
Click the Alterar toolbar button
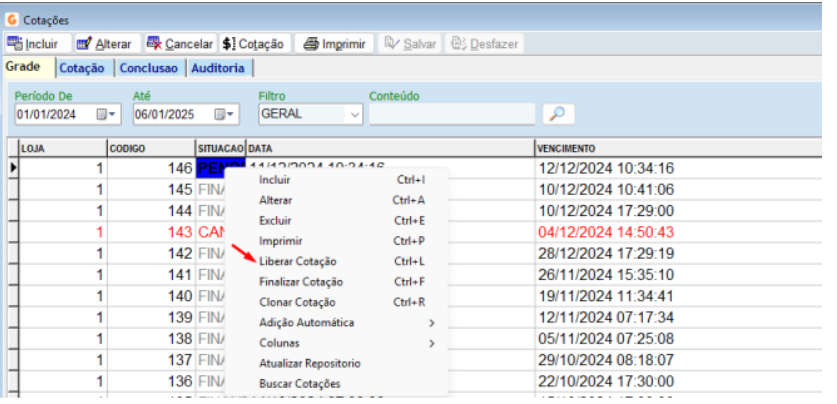pos(107,44)
